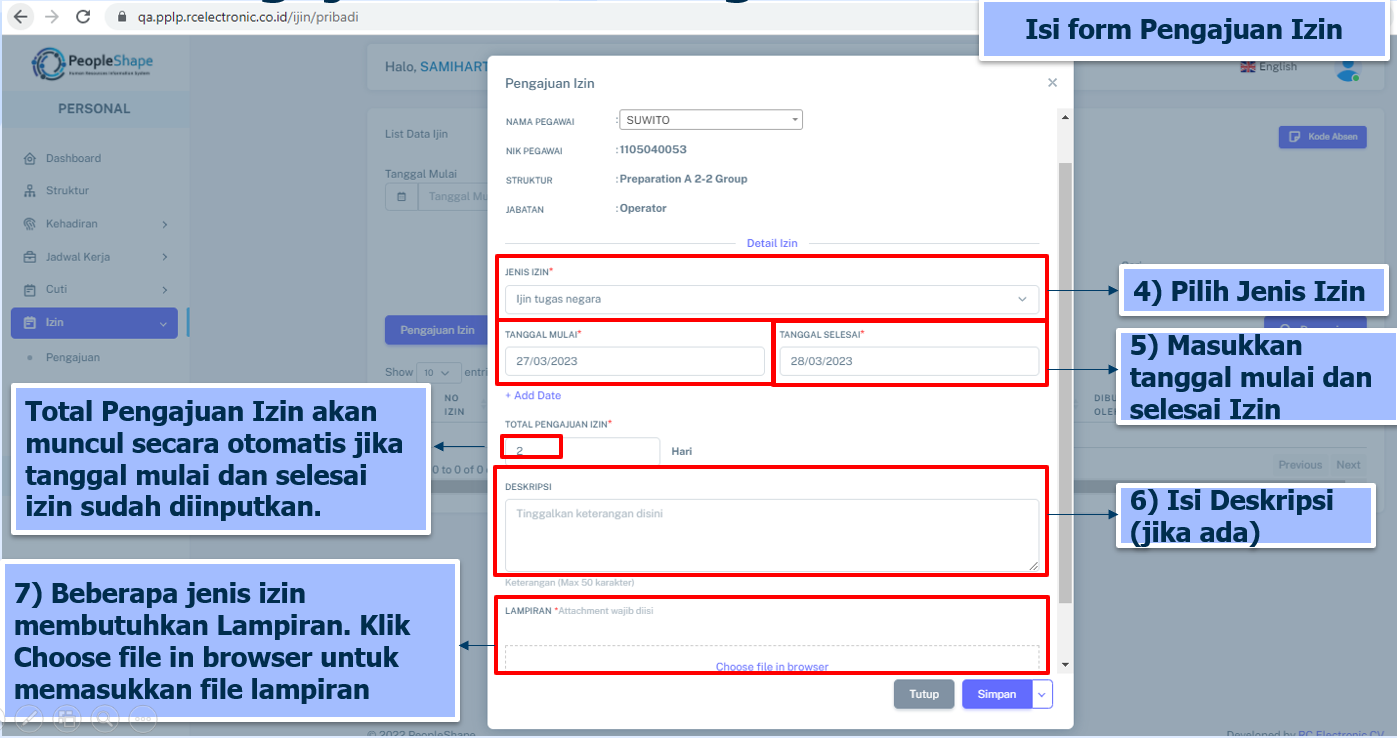Viewport: 1397px width, 738px height.
Task: Select the Pengajuan submenu item
Action: click(72, 357)
